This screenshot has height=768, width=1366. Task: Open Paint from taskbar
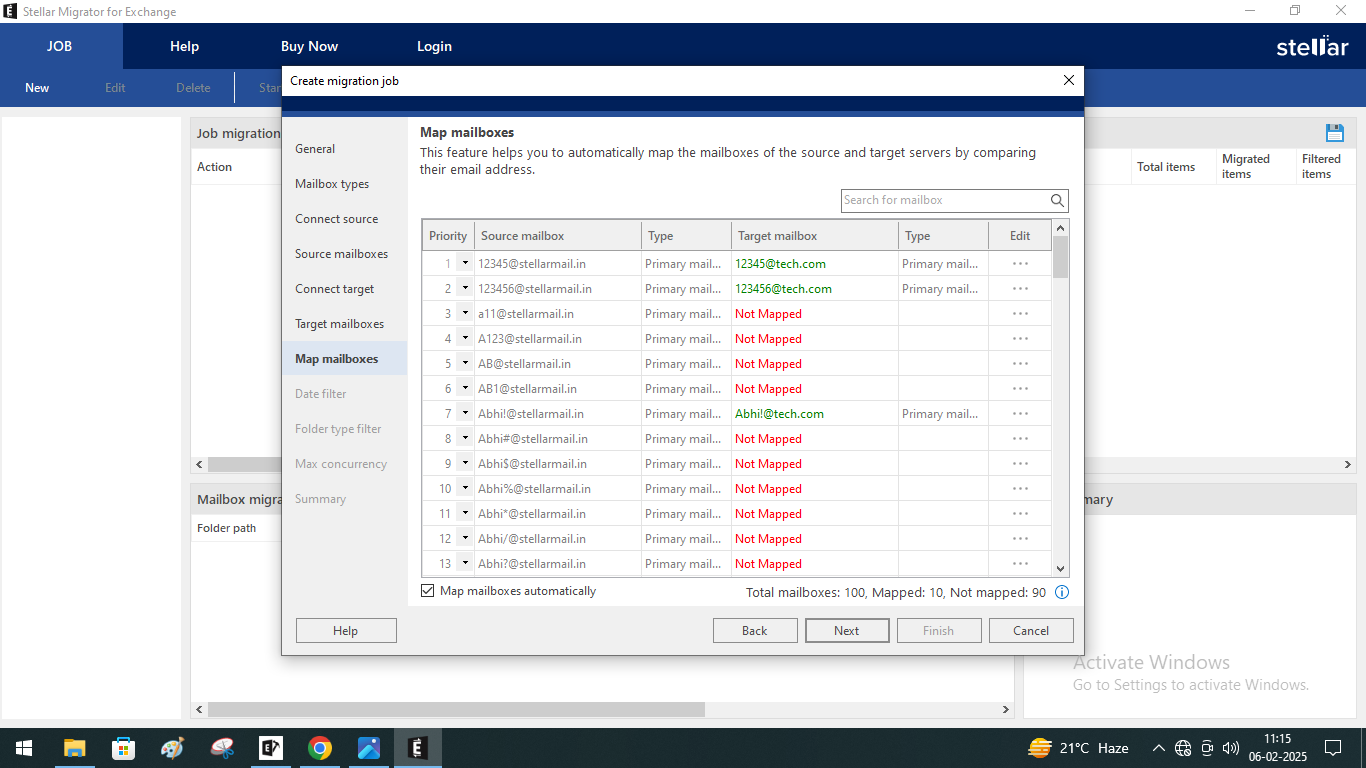point(172,748)
